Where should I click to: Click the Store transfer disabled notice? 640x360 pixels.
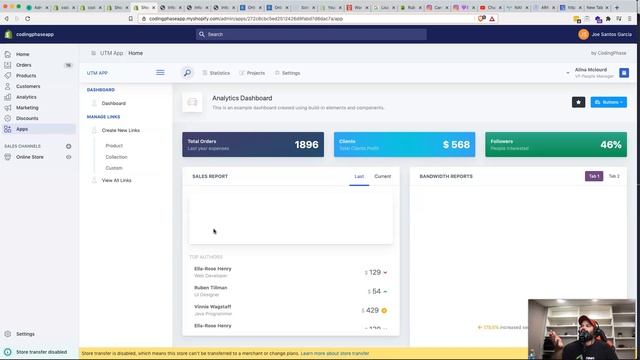click(x=41, y=352)
